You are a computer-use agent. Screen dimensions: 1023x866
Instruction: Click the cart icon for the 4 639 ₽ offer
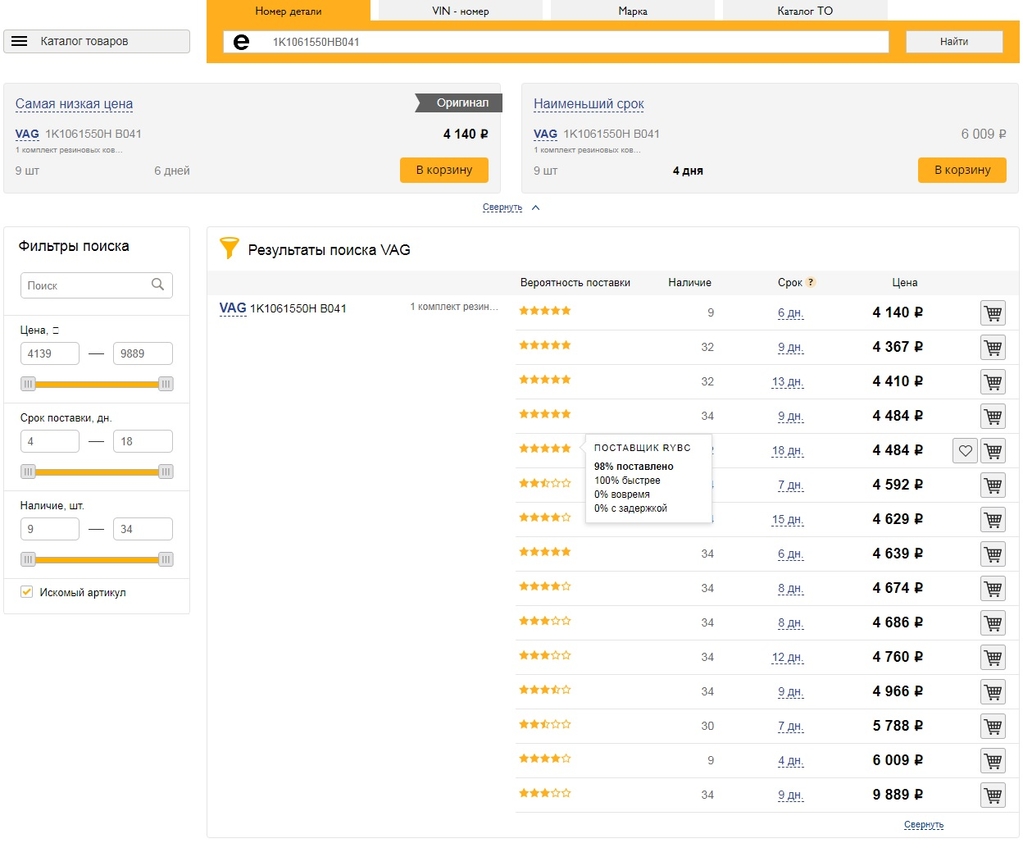pos(993,554)
